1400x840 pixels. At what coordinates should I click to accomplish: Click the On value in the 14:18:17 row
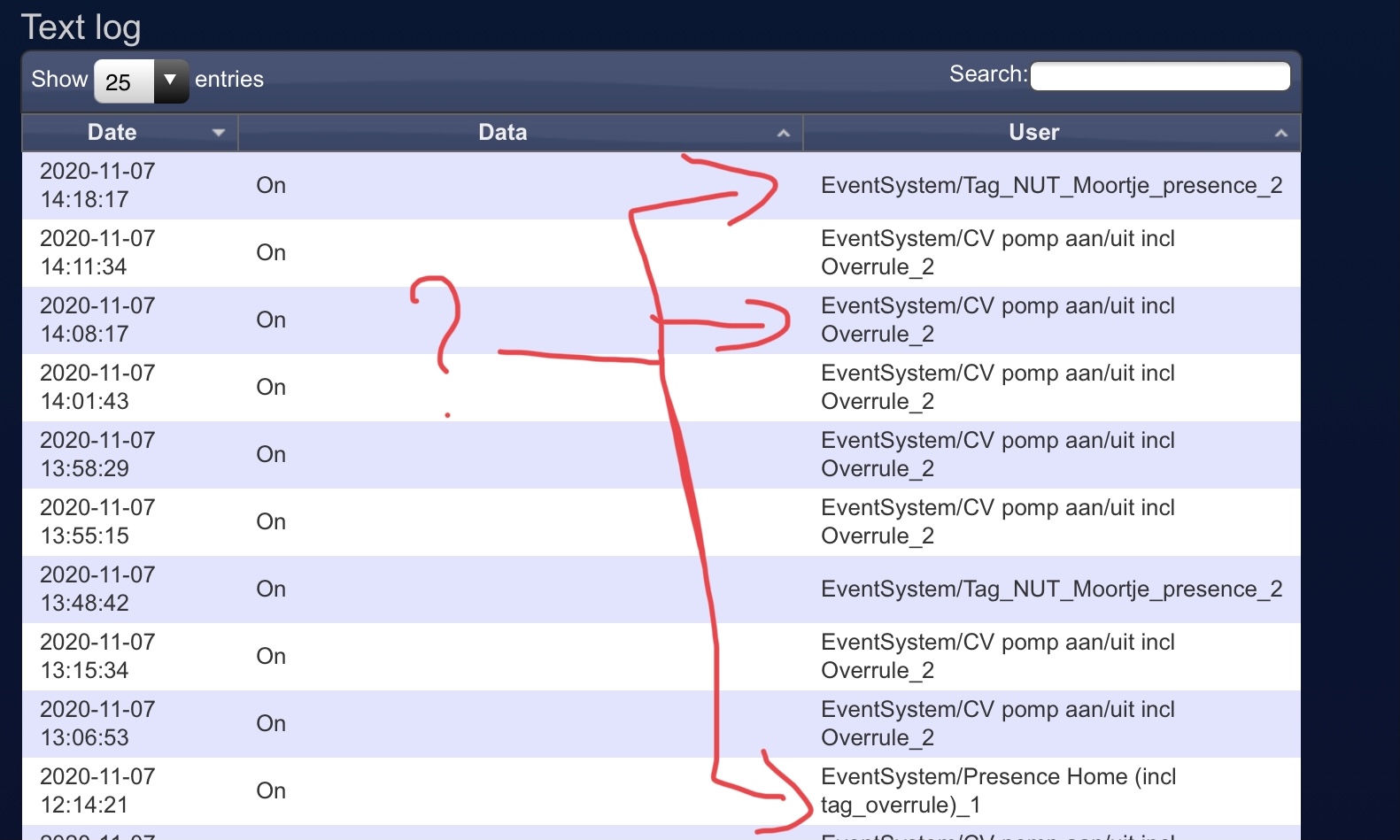click(x=271, y=185)
